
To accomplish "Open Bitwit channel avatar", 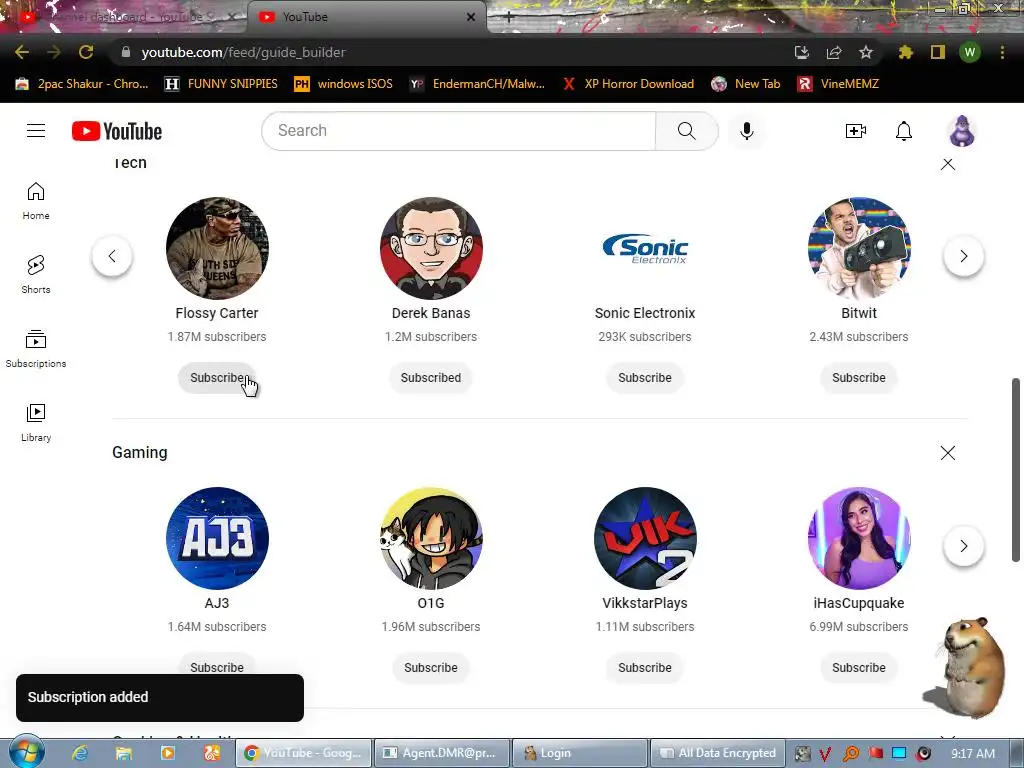I will [x=859, y=248].
